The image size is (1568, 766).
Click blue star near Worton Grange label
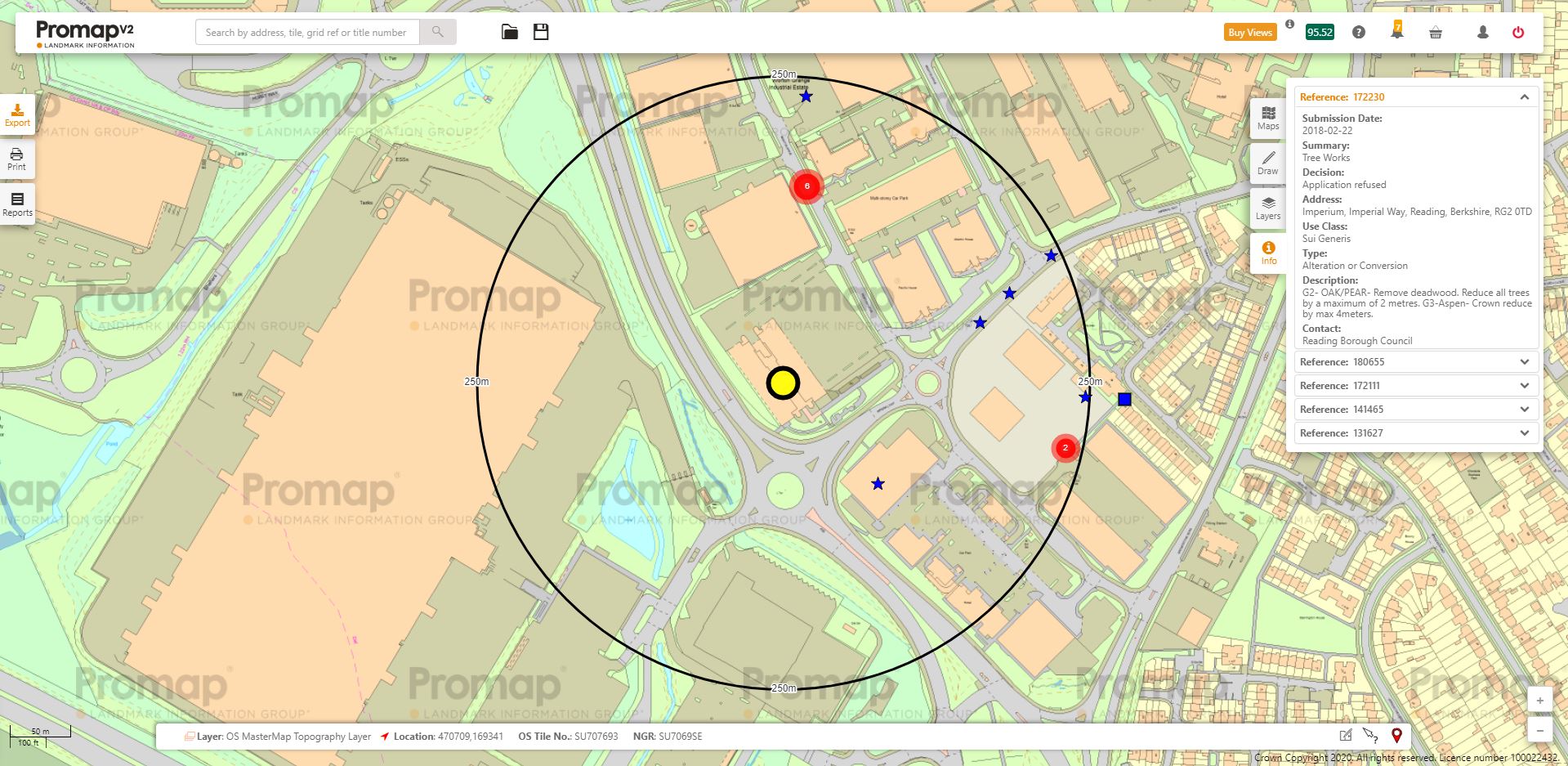[x=806, y=96]
